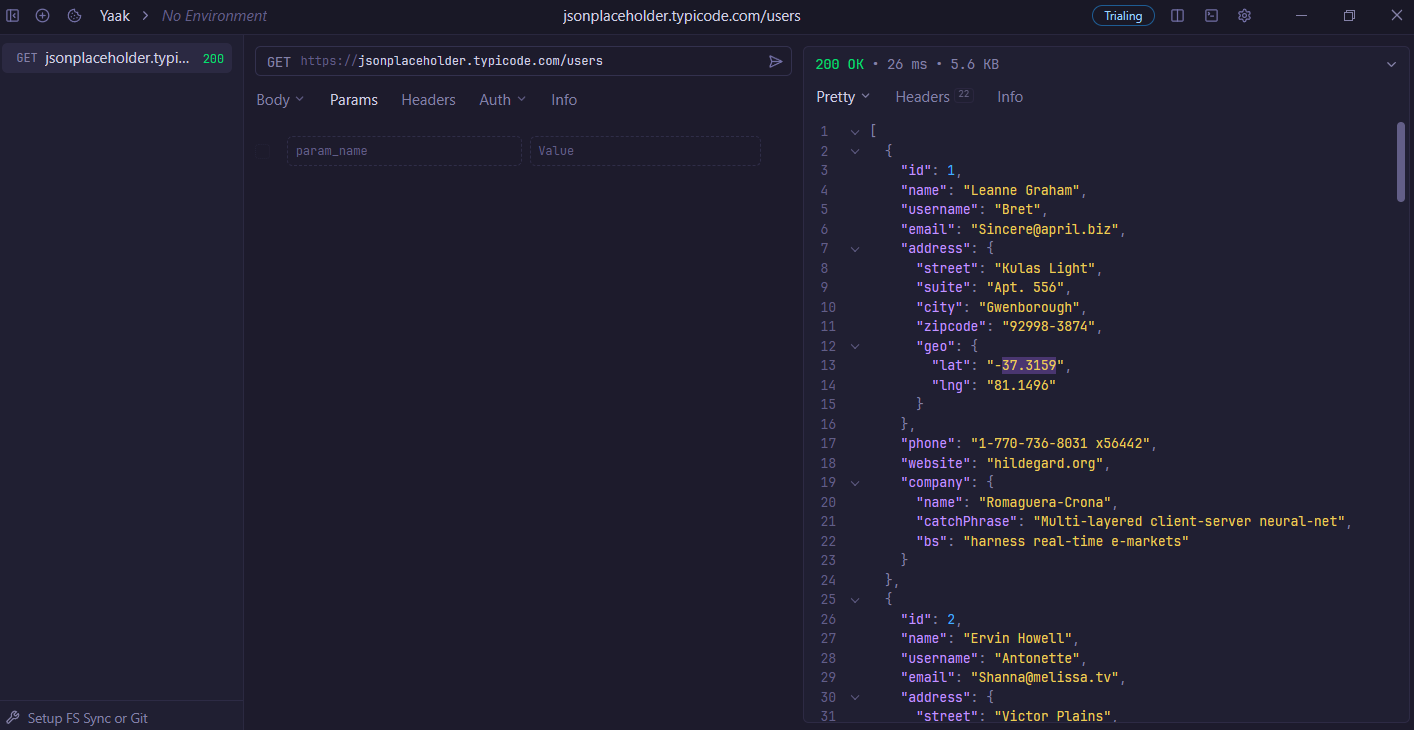Toggle the sidebar collapse icon

pos(13,16)
